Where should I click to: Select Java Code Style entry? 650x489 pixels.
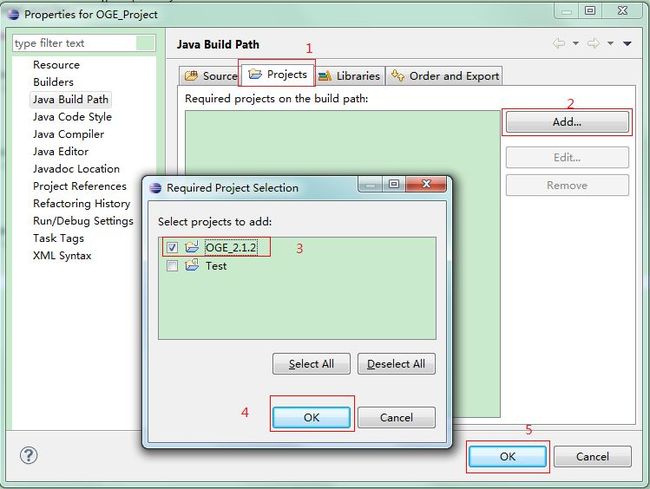(72, 117)
